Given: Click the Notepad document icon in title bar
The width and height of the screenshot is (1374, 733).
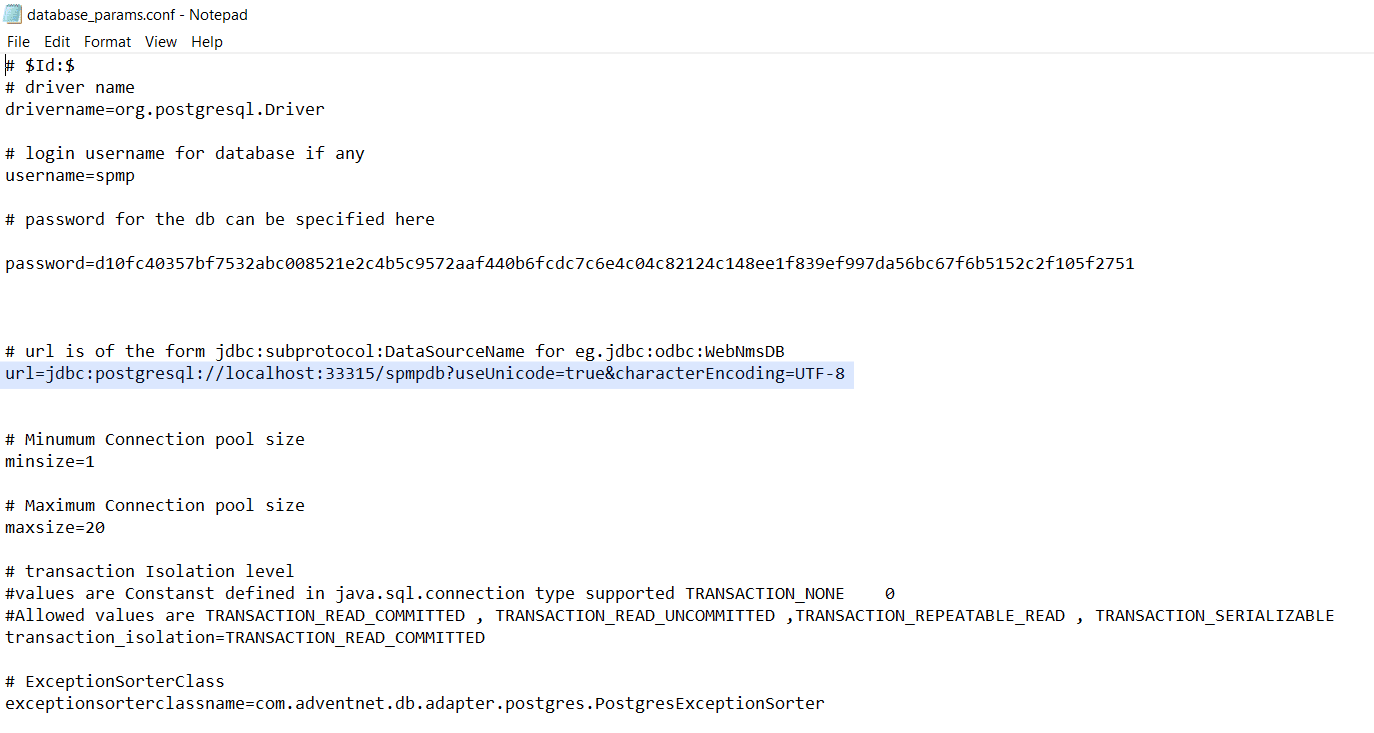Looking at the screenshot, I should click(12, 14).
